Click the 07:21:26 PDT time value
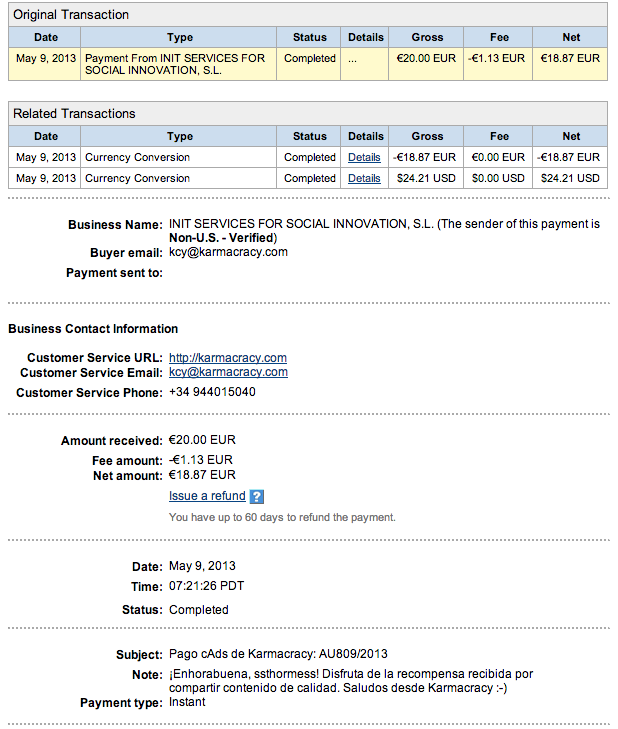This screenshot has width=618, height=729. point(206,586)
